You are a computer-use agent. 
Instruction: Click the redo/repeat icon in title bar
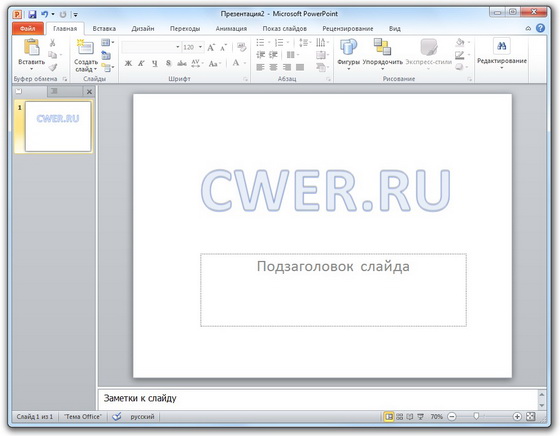coord(63,14)
